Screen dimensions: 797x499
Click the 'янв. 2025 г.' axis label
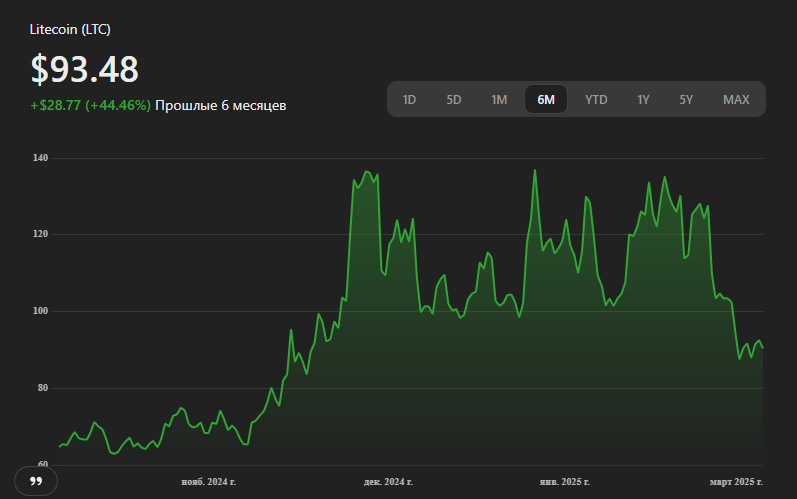(x=565, y=481)
